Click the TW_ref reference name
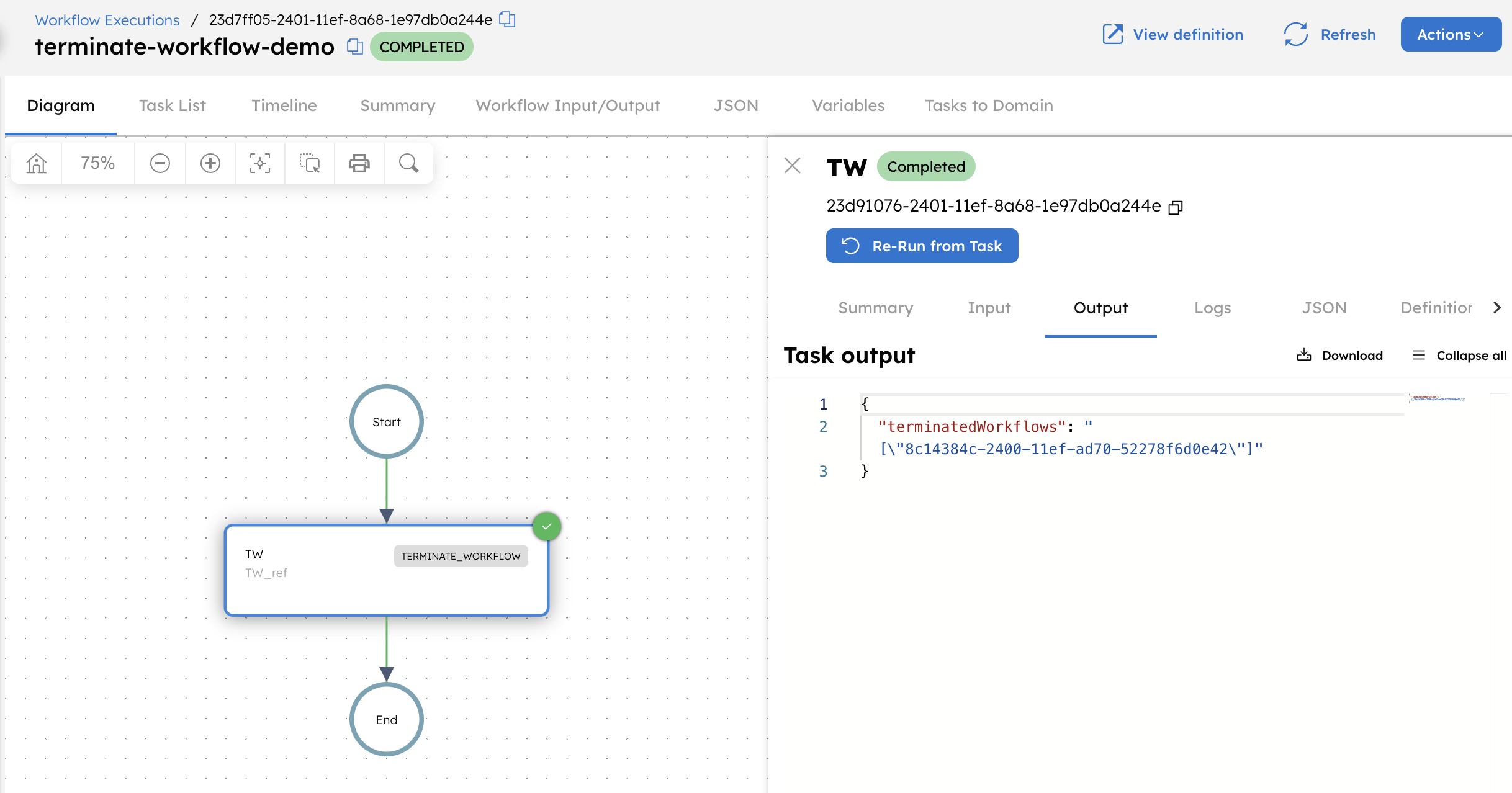The width and height of the screenshot is (1512, 793). click(266, 573)
